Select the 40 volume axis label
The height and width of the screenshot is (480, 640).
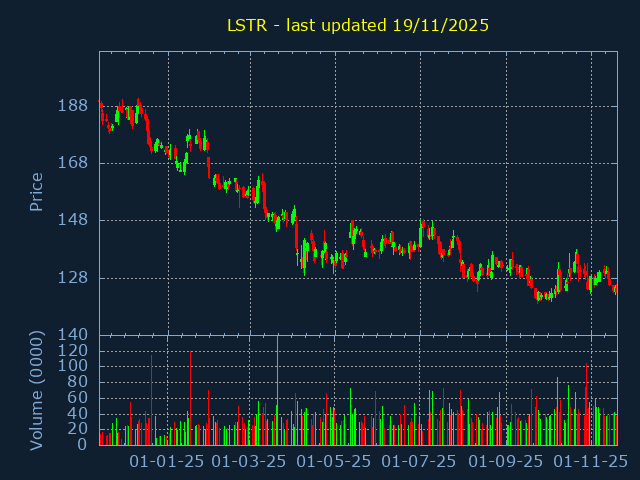[77, 413]
